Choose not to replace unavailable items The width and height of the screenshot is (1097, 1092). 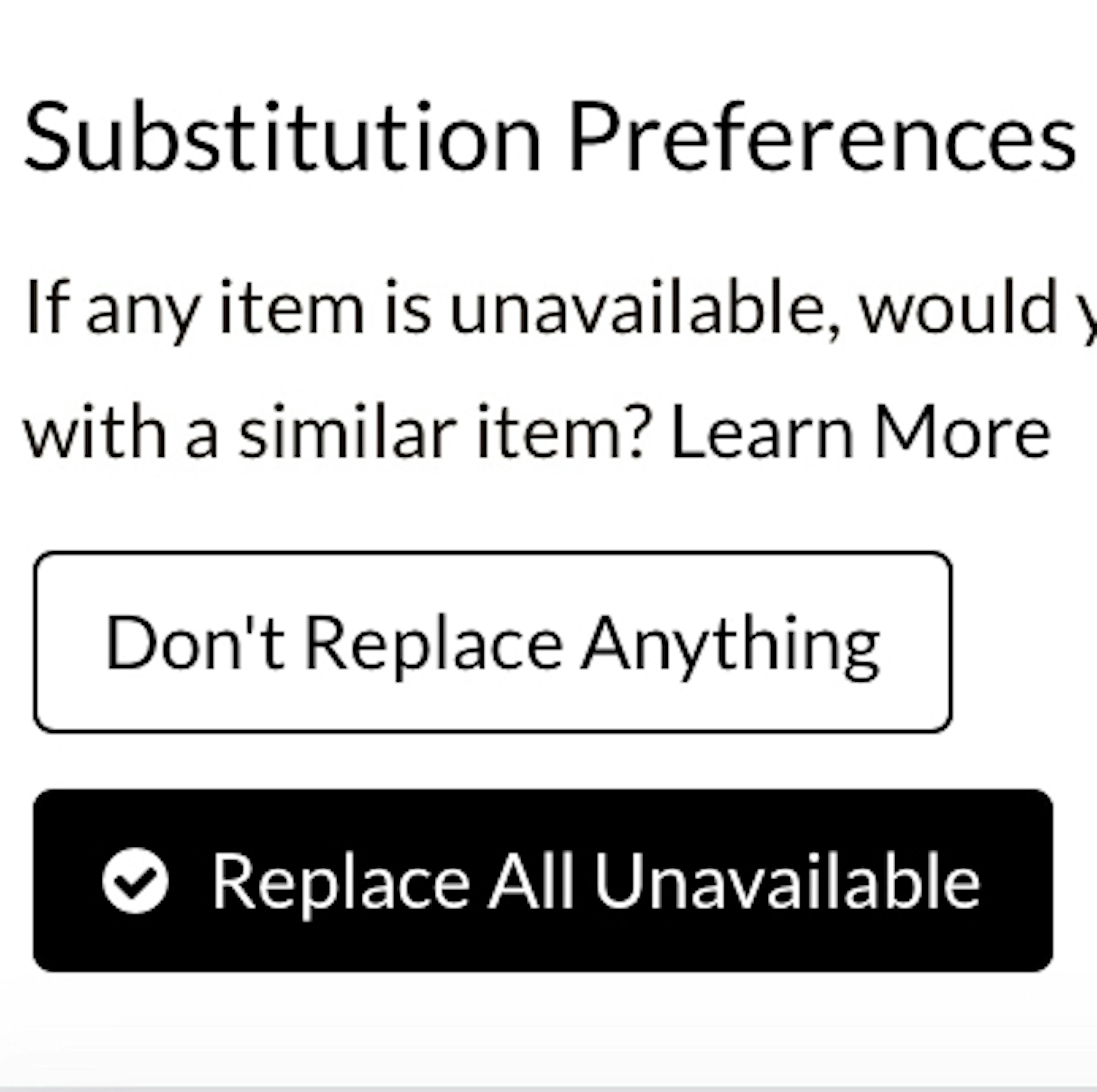pyautogui.click(x=492, y=642)
